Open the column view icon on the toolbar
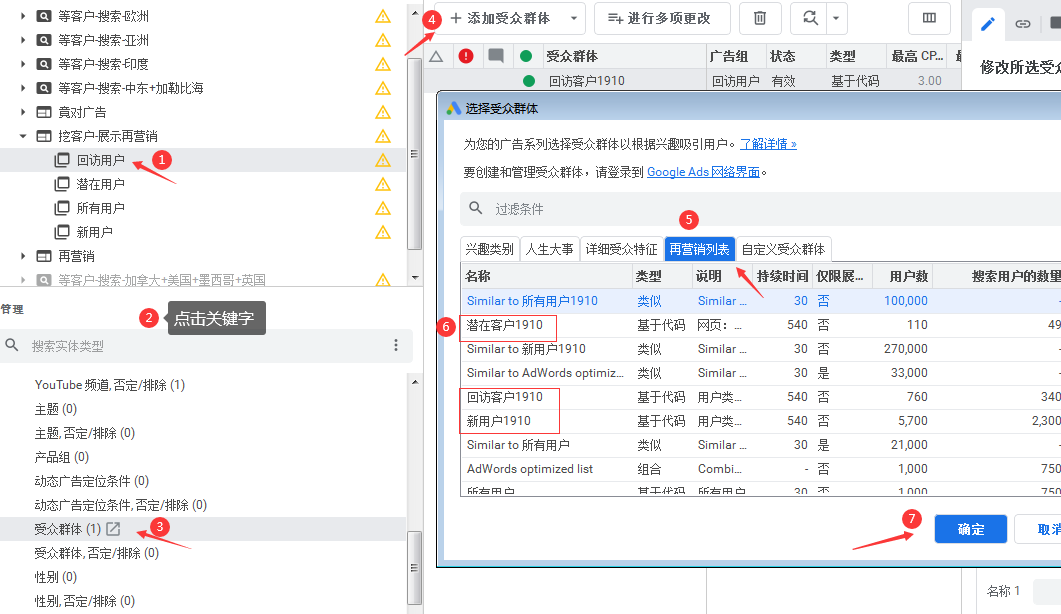This screenshot has width=1061, height=614. click(929, 18)
